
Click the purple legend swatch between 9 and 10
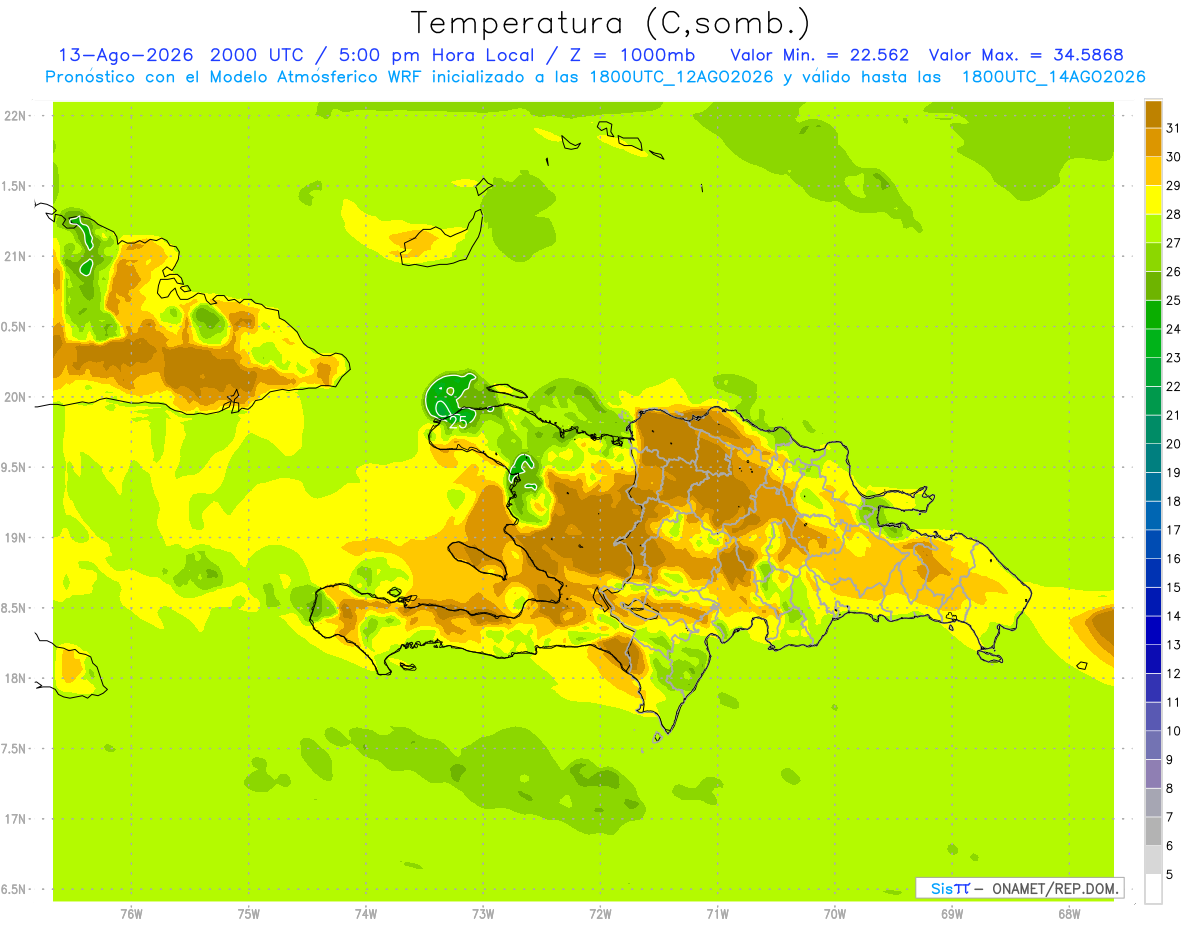[1153, 745]
